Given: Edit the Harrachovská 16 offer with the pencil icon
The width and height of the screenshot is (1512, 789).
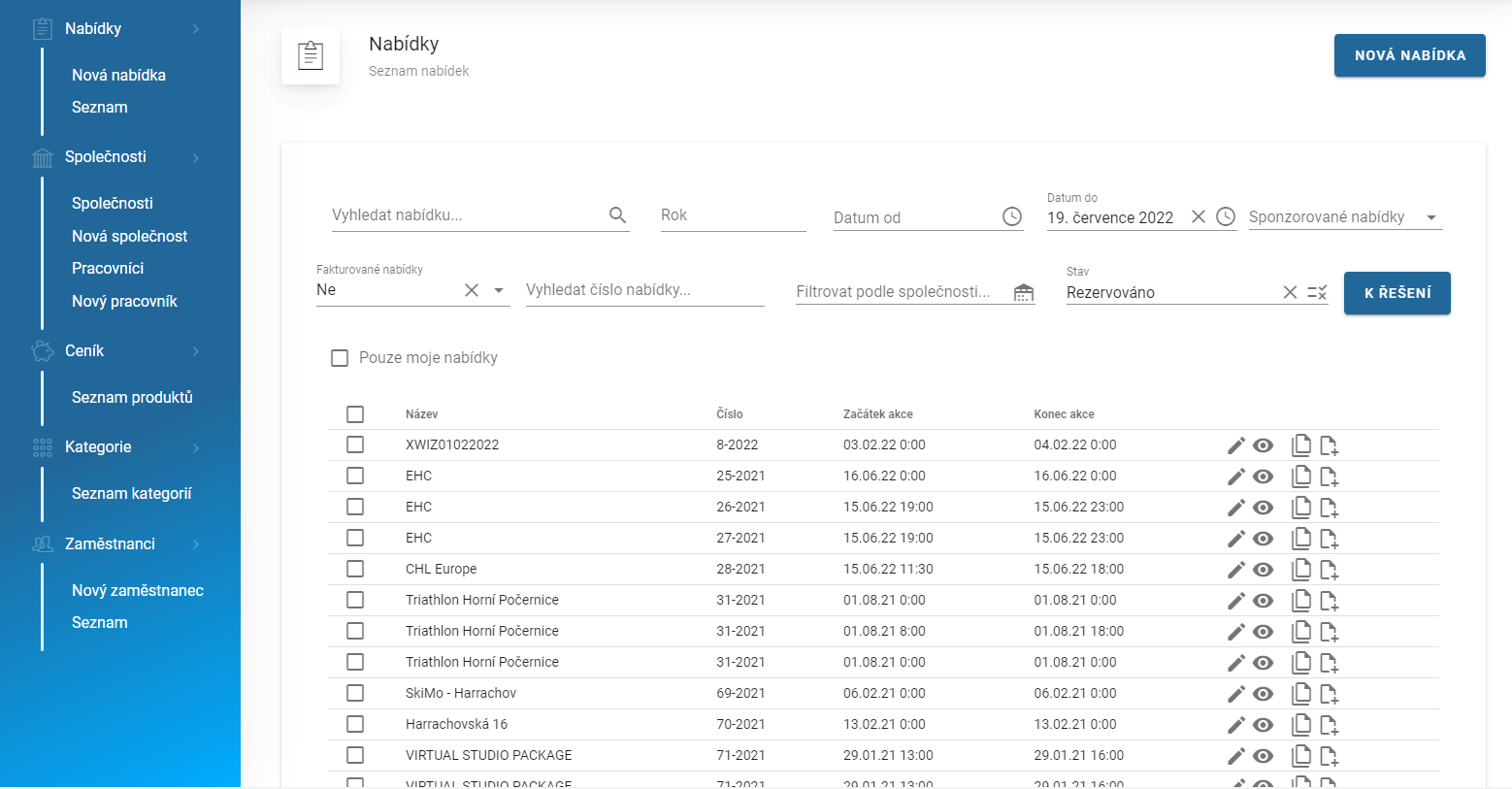Looking at the screenshot, I should 1235,725.
